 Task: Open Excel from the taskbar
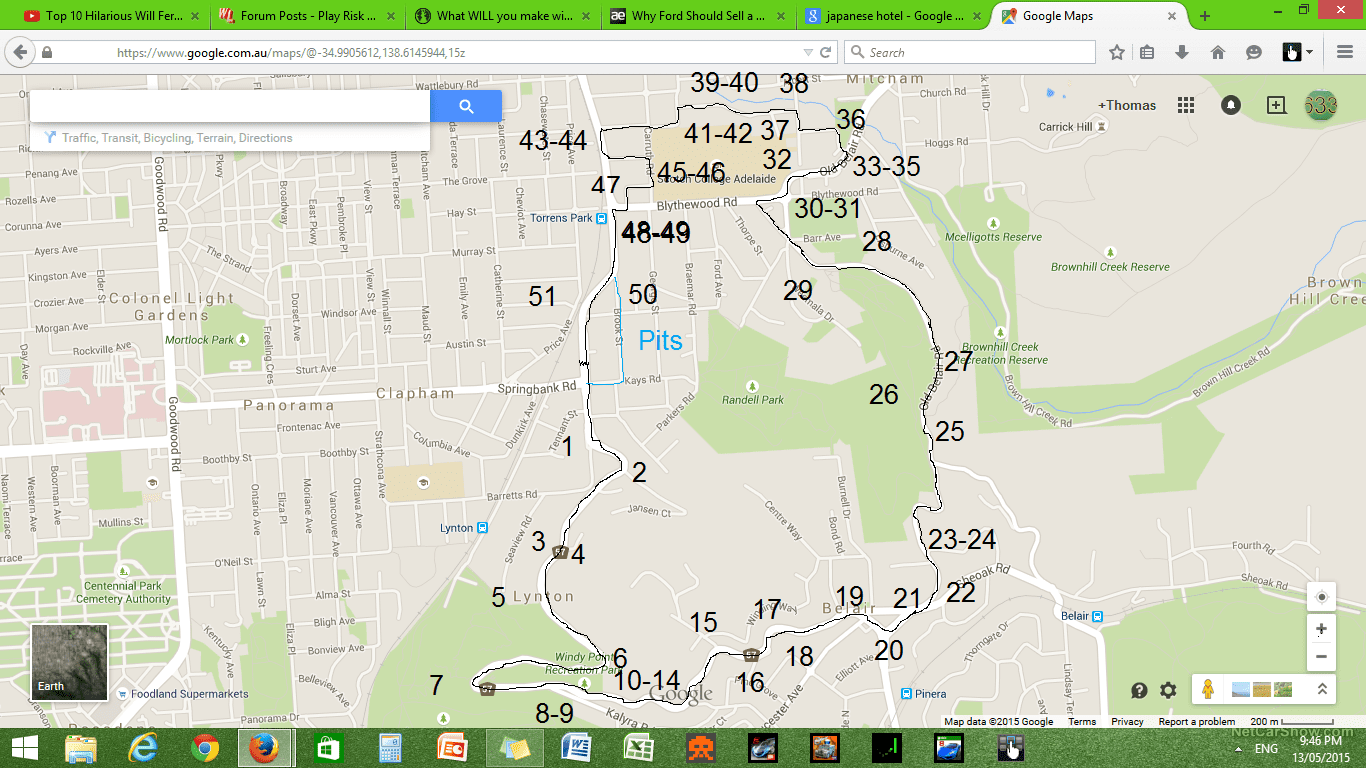click(639, 748)
